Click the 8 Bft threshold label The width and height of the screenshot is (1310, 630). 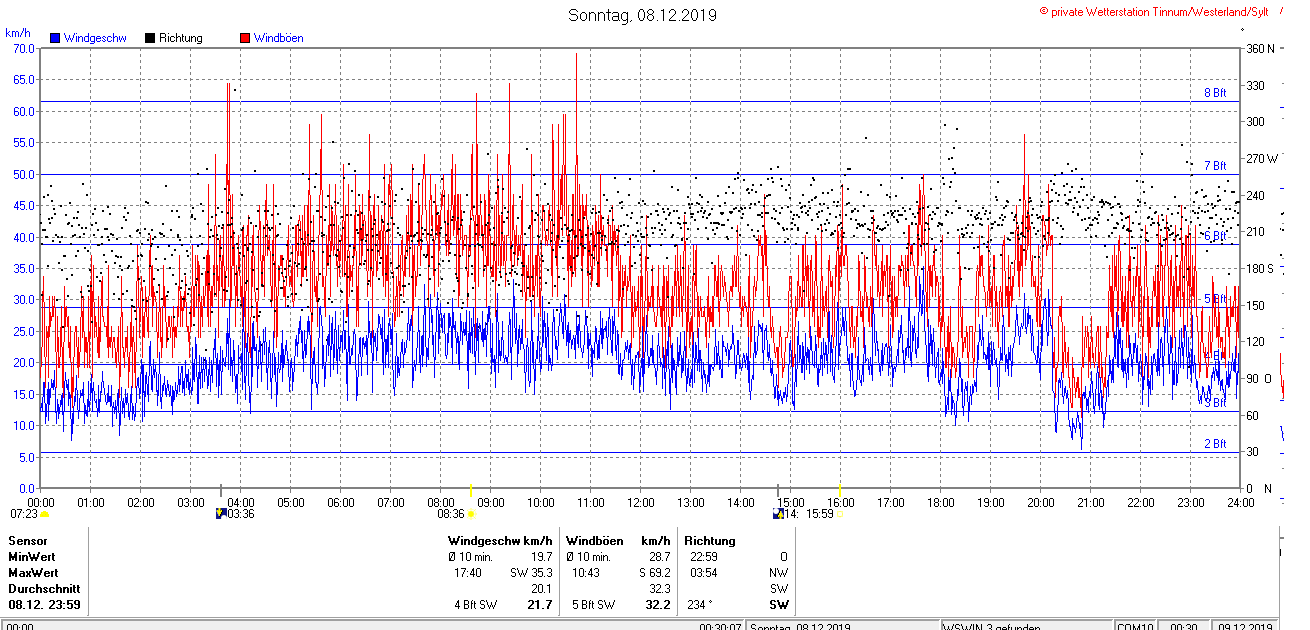click(x=1215, y=93)
